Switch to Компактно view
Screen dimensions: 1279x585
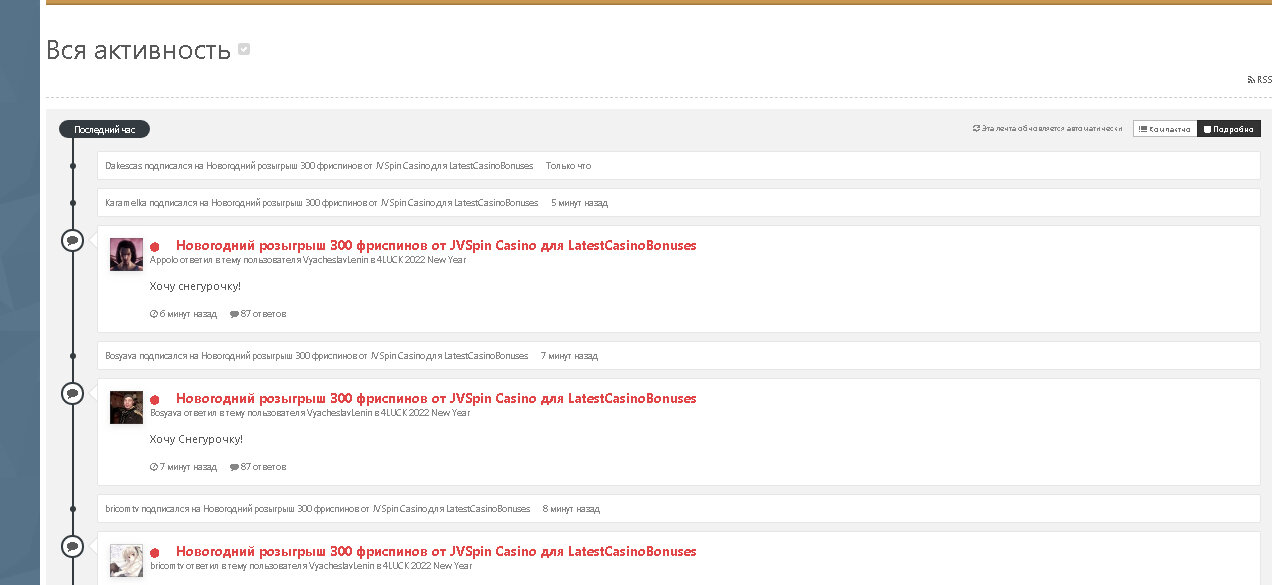pyautogui.click(x=1165, y=129)
